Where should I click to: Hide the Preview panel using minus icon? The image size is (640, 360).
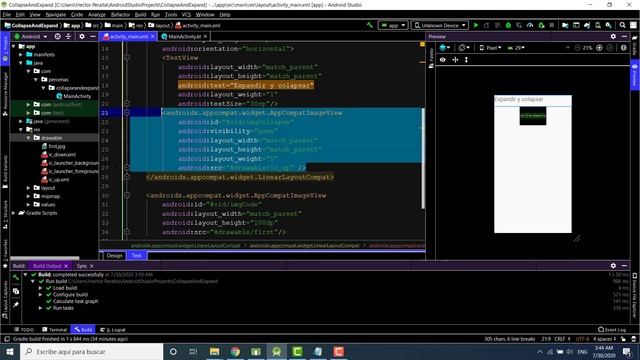click(x=624, y=36)
